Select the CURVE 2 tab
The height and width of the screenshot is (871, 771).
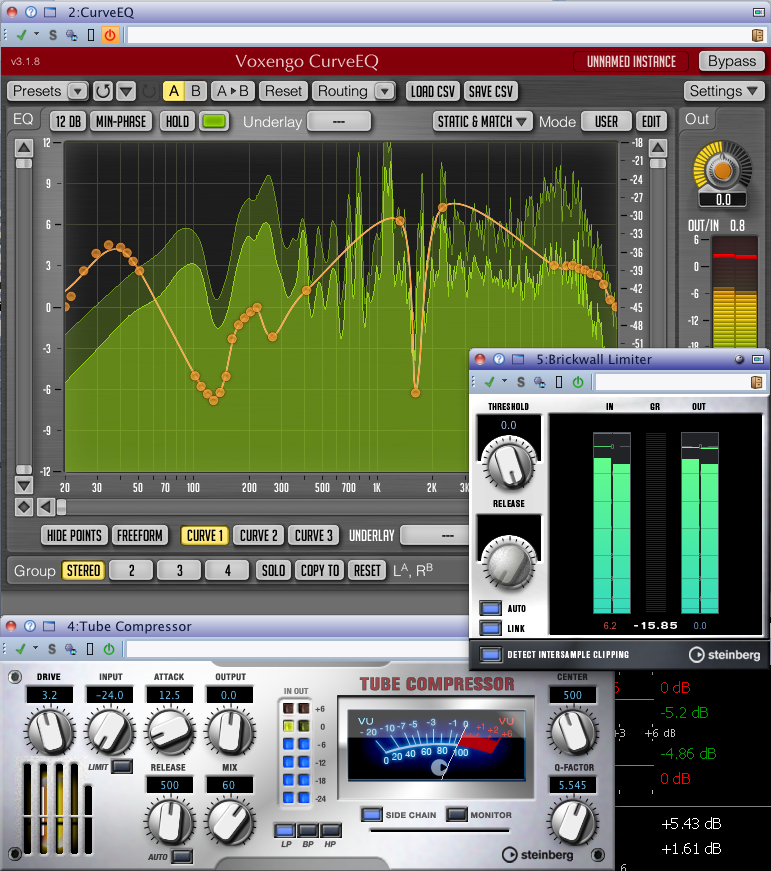[258, 535]
